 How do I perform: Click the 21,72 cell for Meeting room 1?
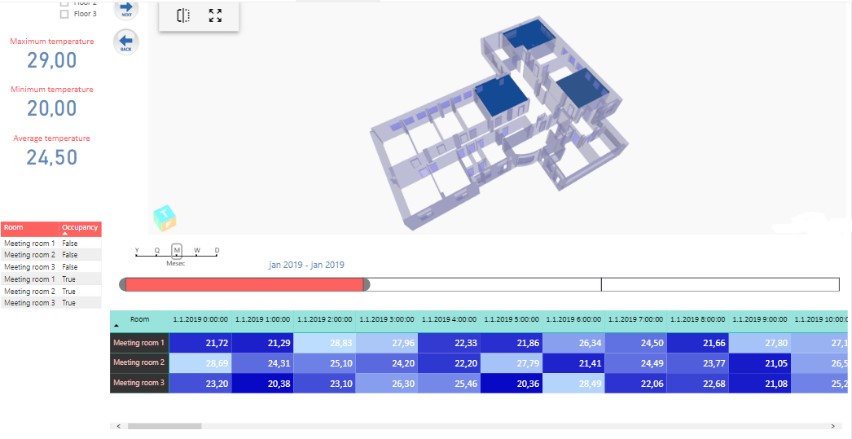click(x=200, y=343)
